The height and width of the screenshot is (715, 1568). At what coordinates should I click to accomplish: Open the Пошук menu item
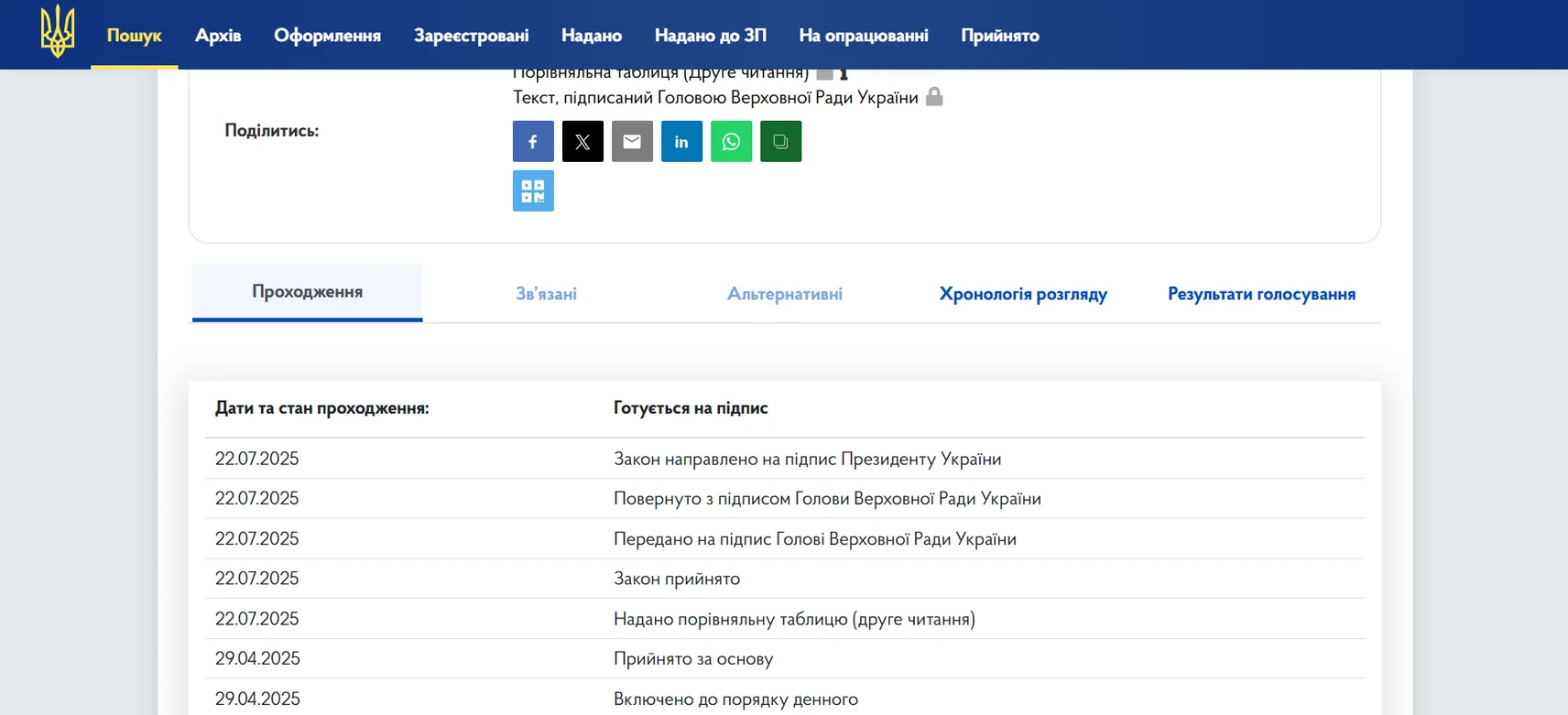(x=134, y=36)
